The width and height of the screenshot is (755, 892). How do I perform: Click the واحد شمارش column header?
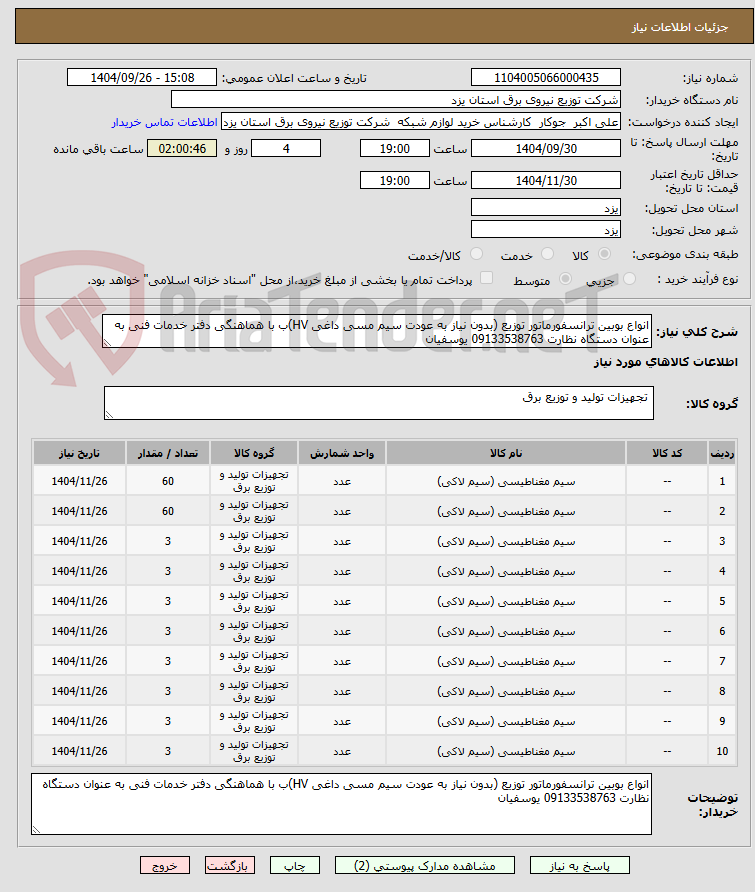pos(341,453)
